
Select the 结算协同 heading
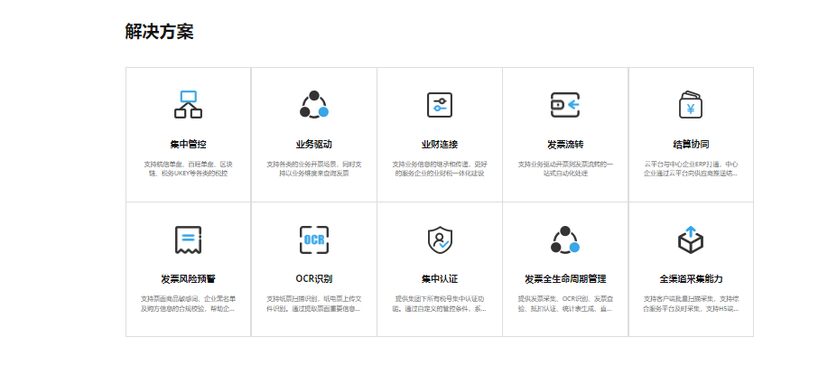coord(691,145)
